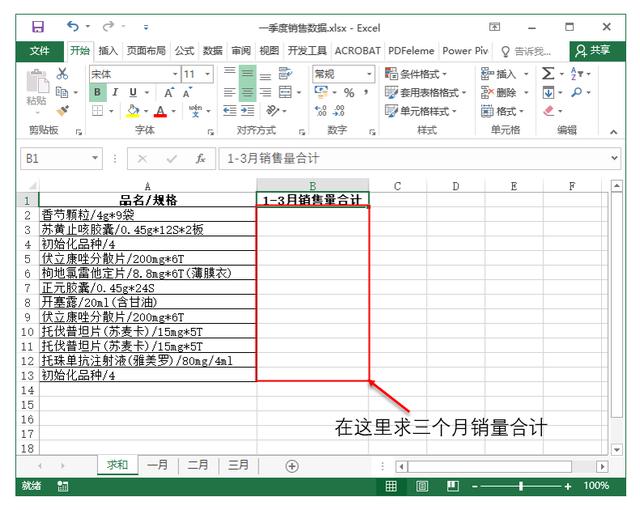Click the Fill down icon
The width and height of the screenshot is (640, 510).
point(548,93)
